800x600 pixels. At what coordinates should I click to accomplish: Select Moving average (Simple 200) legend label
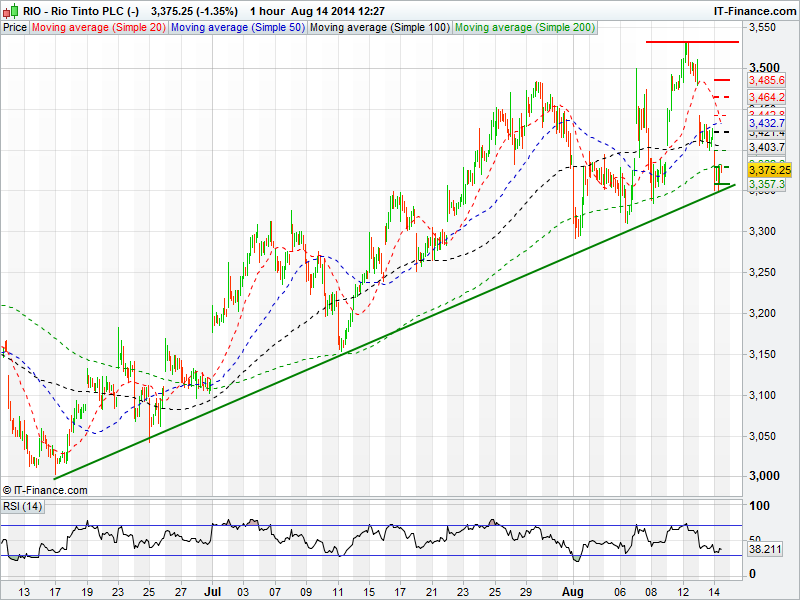(526, 28)
